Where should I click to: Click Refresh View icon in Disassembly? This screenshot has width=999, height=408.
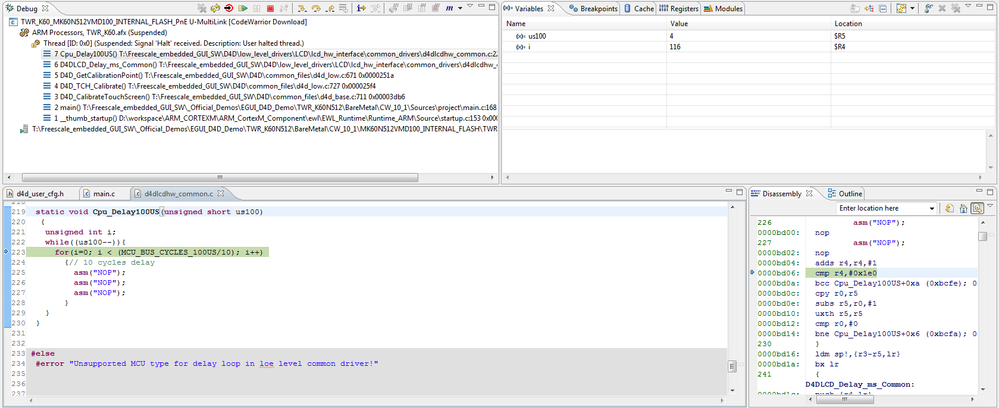949,208
